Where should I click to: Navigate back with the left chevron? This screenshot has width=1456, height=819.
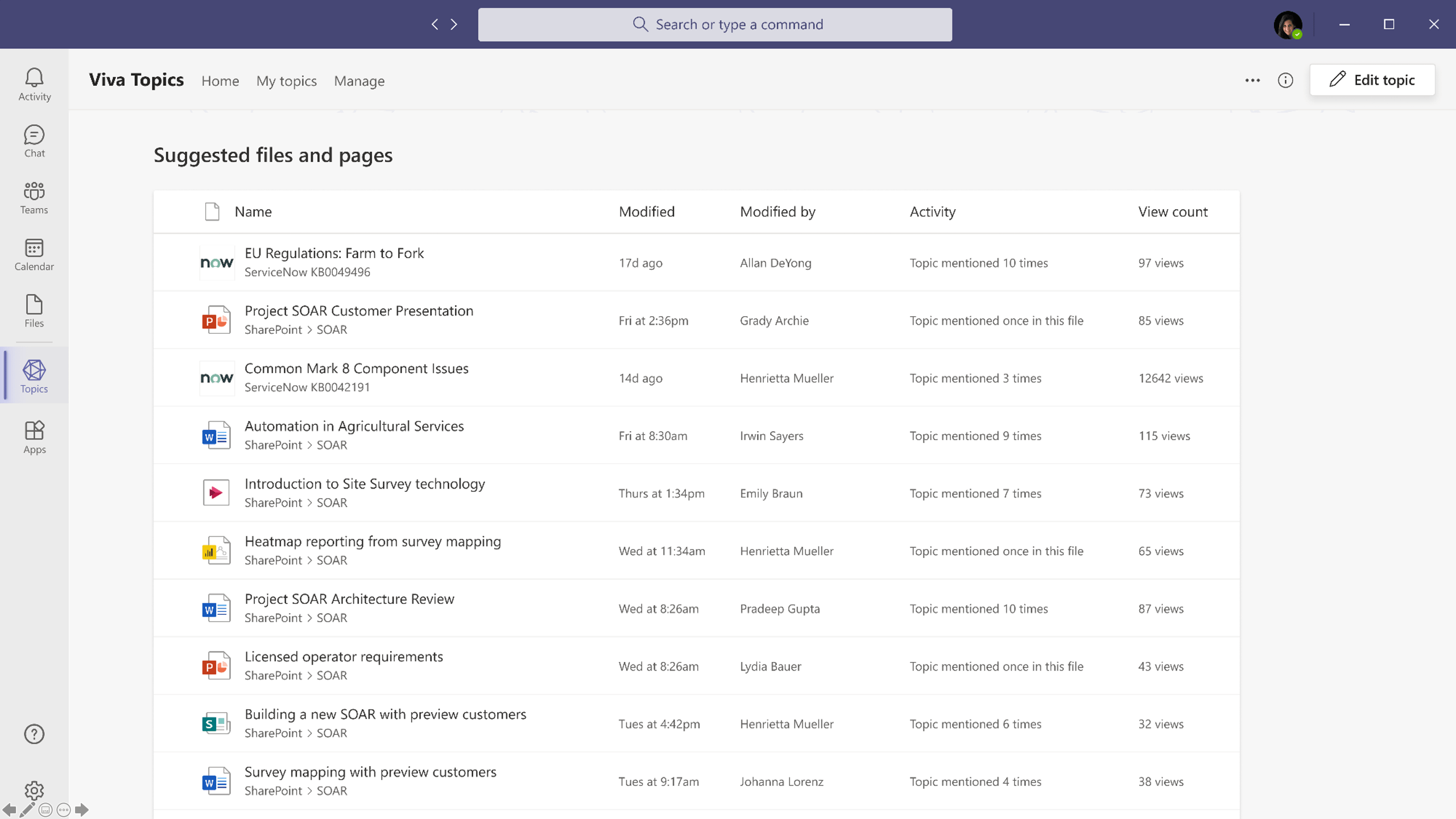[x=435, y=24]
